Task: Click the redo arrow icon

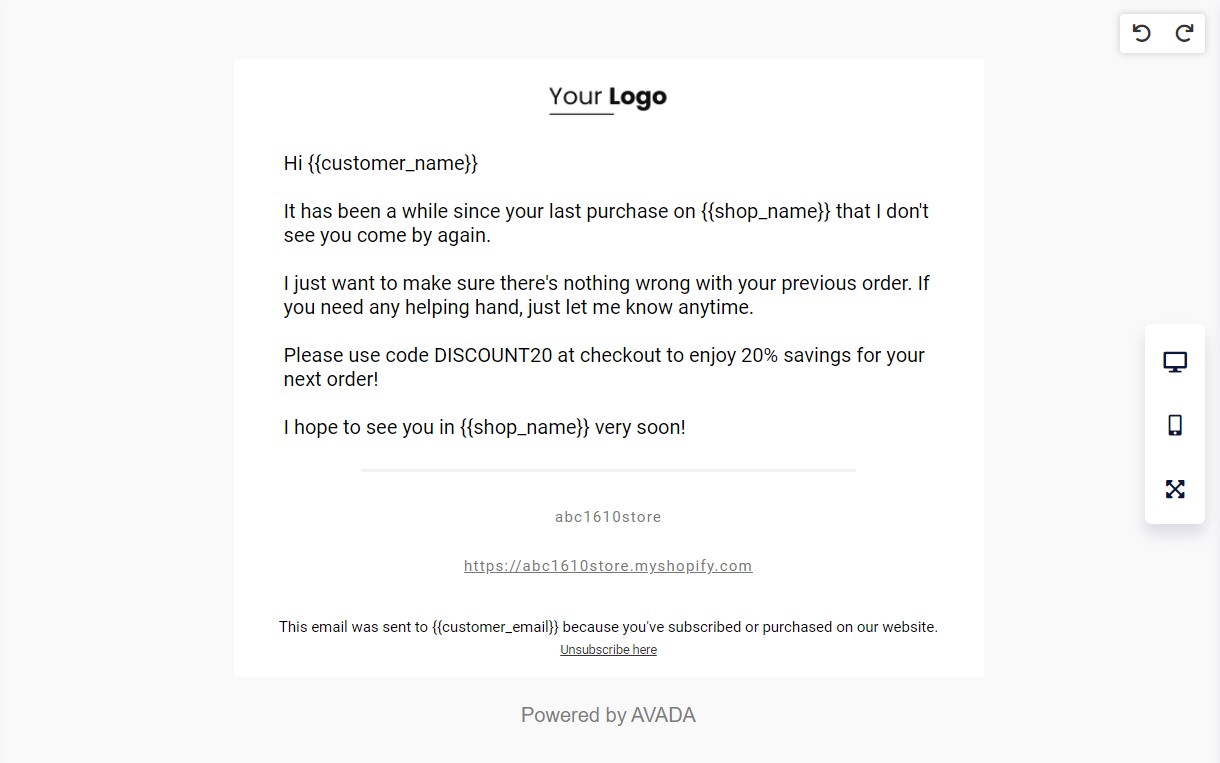Action: 1184,33
